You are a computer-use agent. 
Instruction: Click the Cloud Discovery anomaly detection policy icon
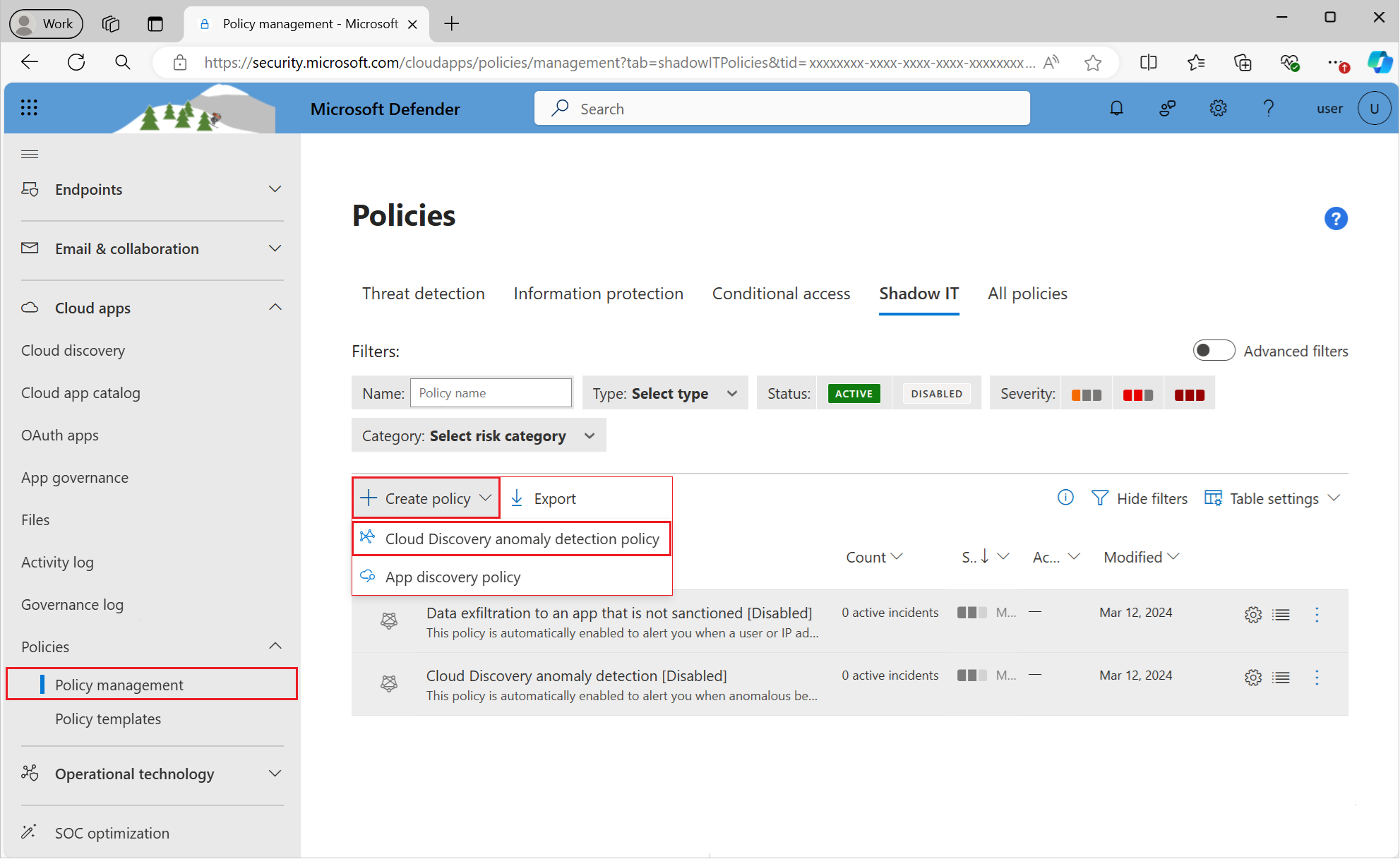368,539
